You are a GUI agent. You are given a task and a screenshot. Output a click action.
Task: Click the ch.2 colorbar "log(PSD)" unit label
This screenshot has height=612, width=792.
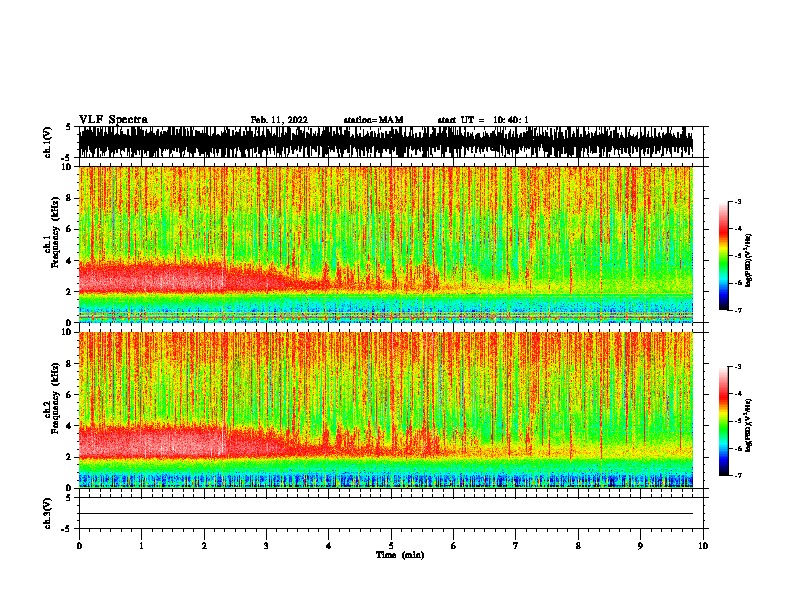748,426
